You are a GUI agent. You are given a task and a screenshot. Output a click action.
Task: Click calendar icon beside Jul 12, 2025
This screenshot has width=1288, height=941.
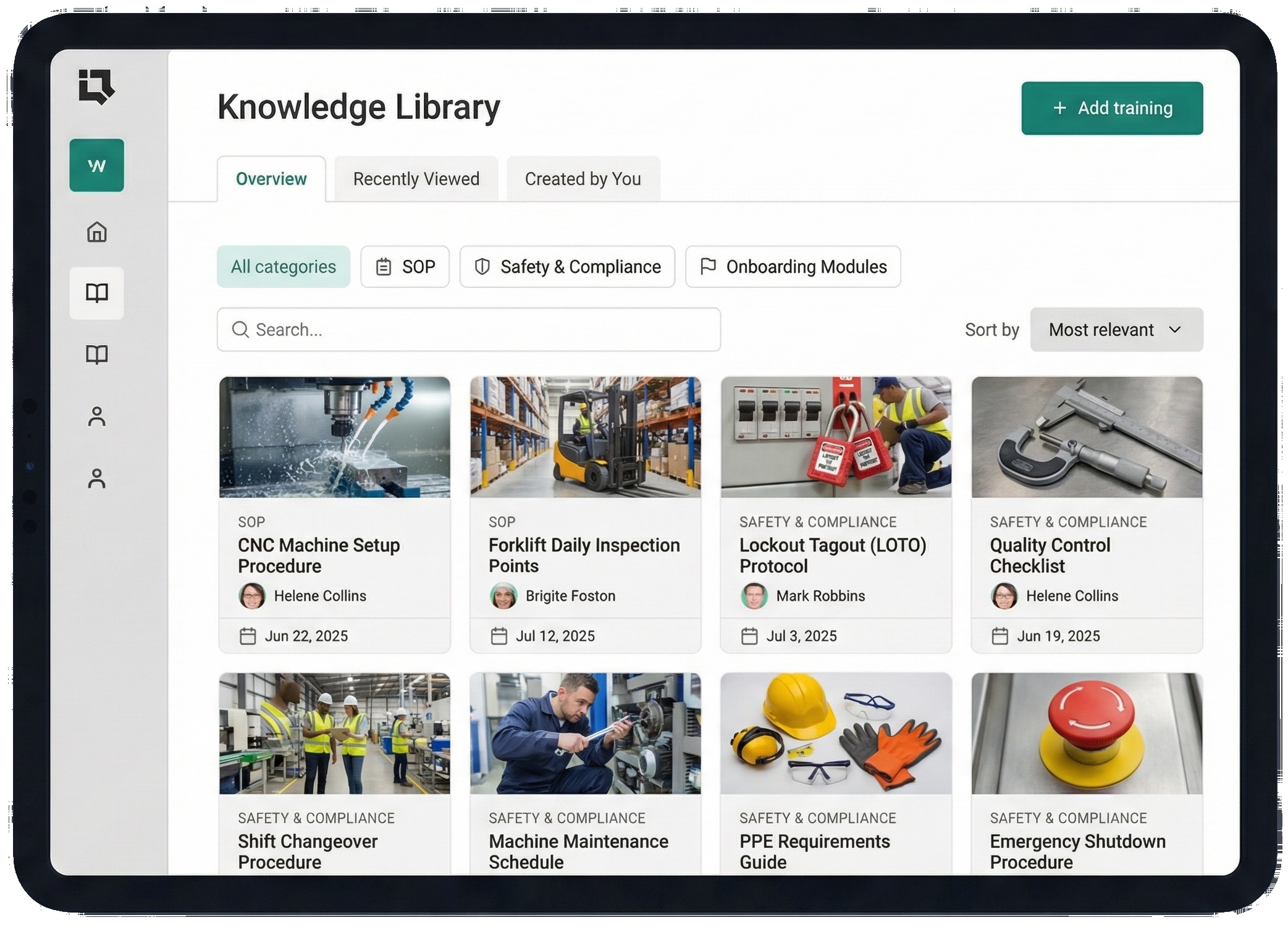coord(499,636)
